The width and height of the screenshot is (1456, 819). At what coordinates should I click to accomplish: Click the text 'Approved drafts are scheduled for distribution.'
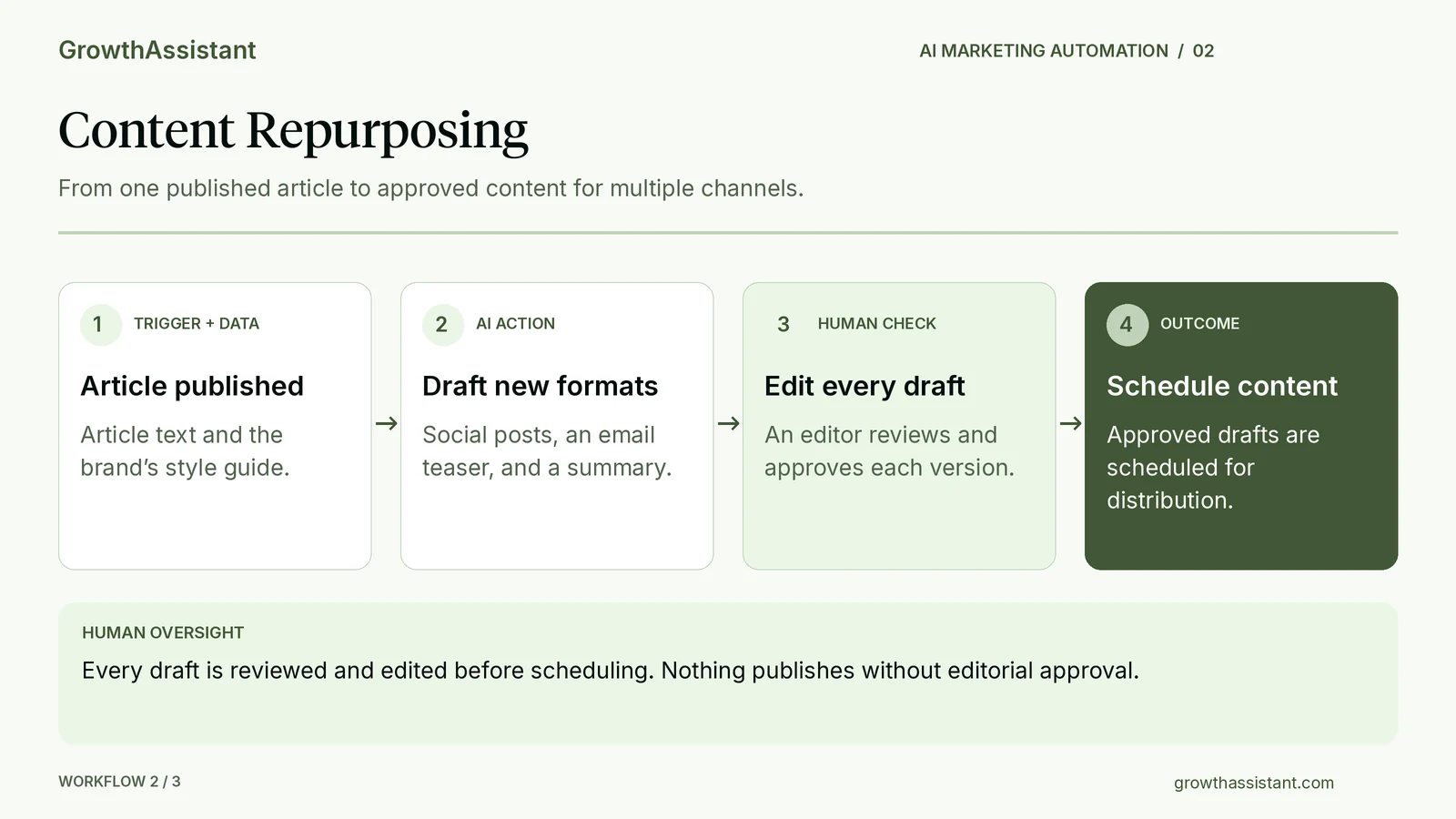pos(1213,468)
